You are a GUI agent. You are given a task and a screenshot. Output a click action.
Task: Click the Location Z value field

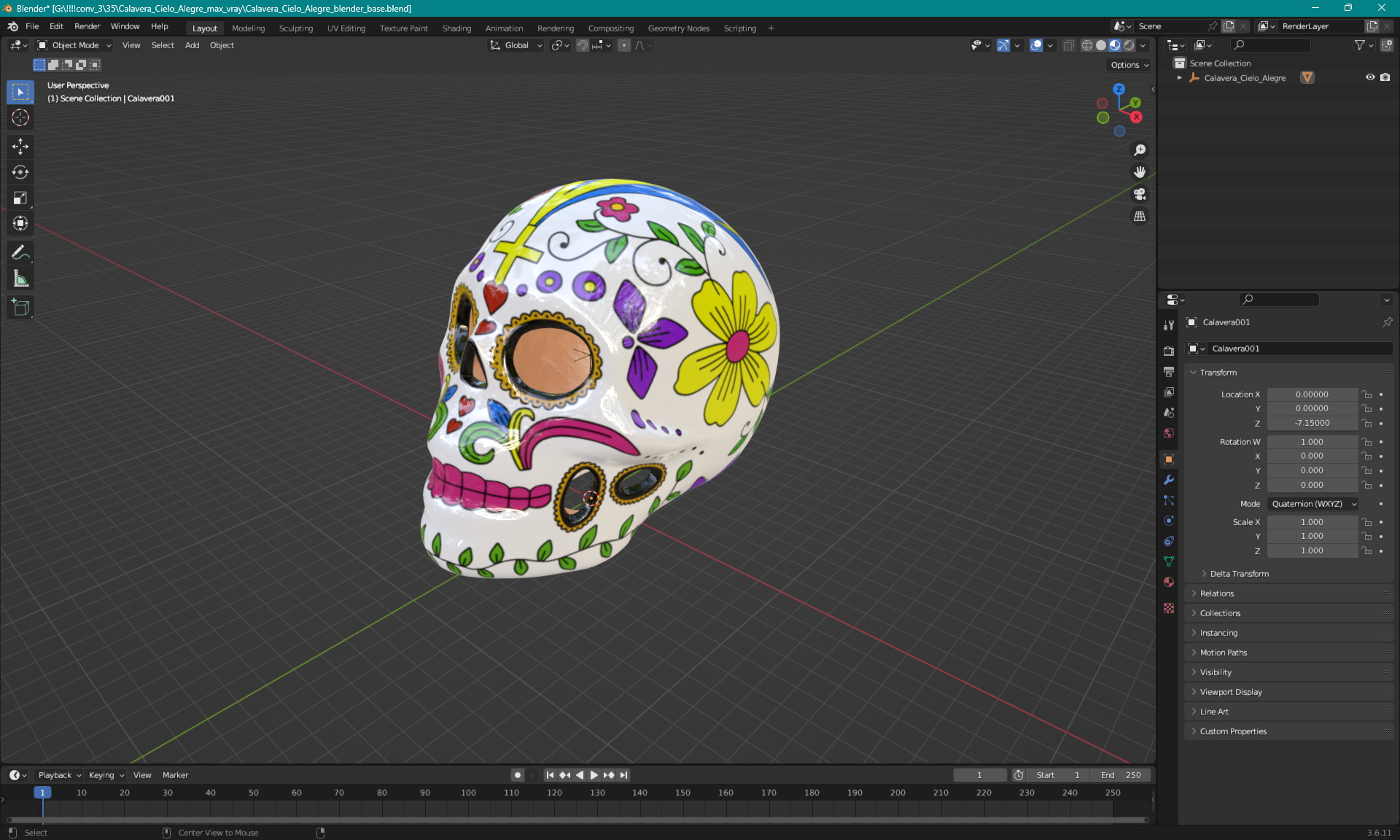coord(1312,423)
